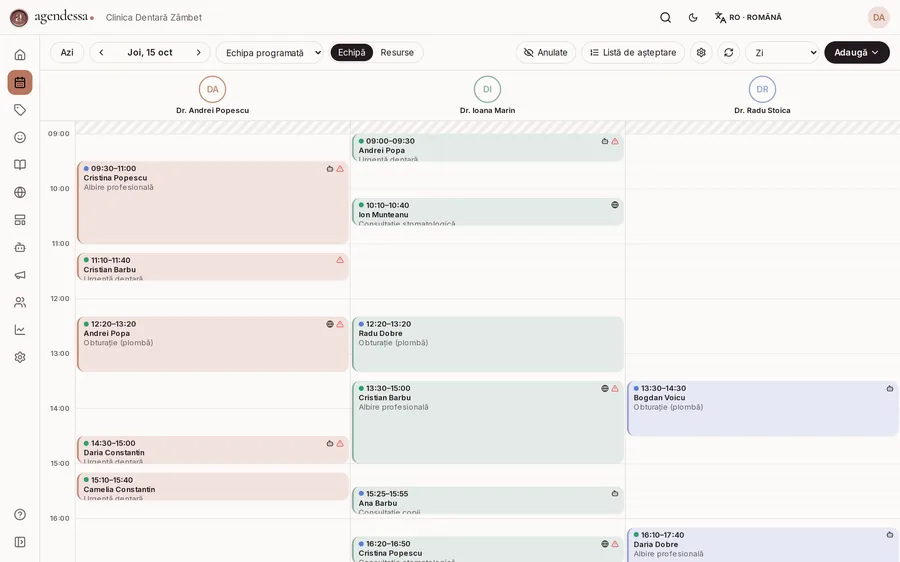Open the robot icon in the sidebar
Viewport: 900px width, 562px height.
[20, 247]
